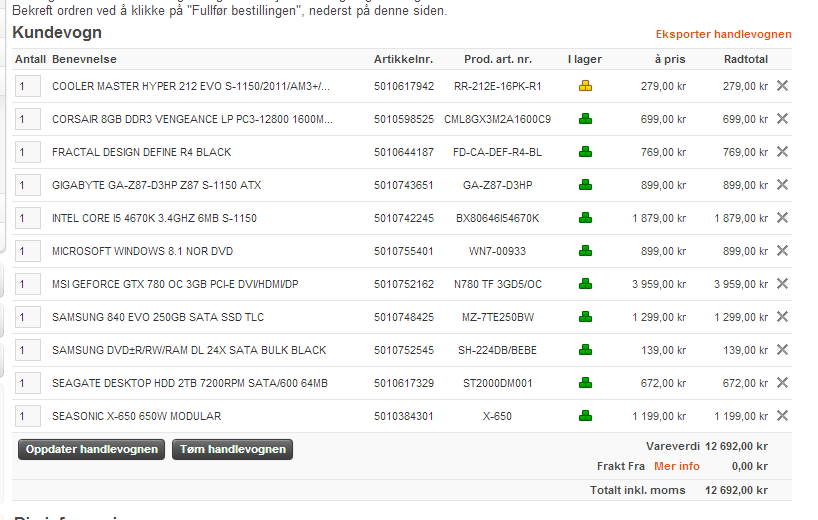Image resolution: width=818 pixels, height=520 pixels.
Task: Click stock icon for Intel Core i5 4670K
Action: click(x=585, y=218)
